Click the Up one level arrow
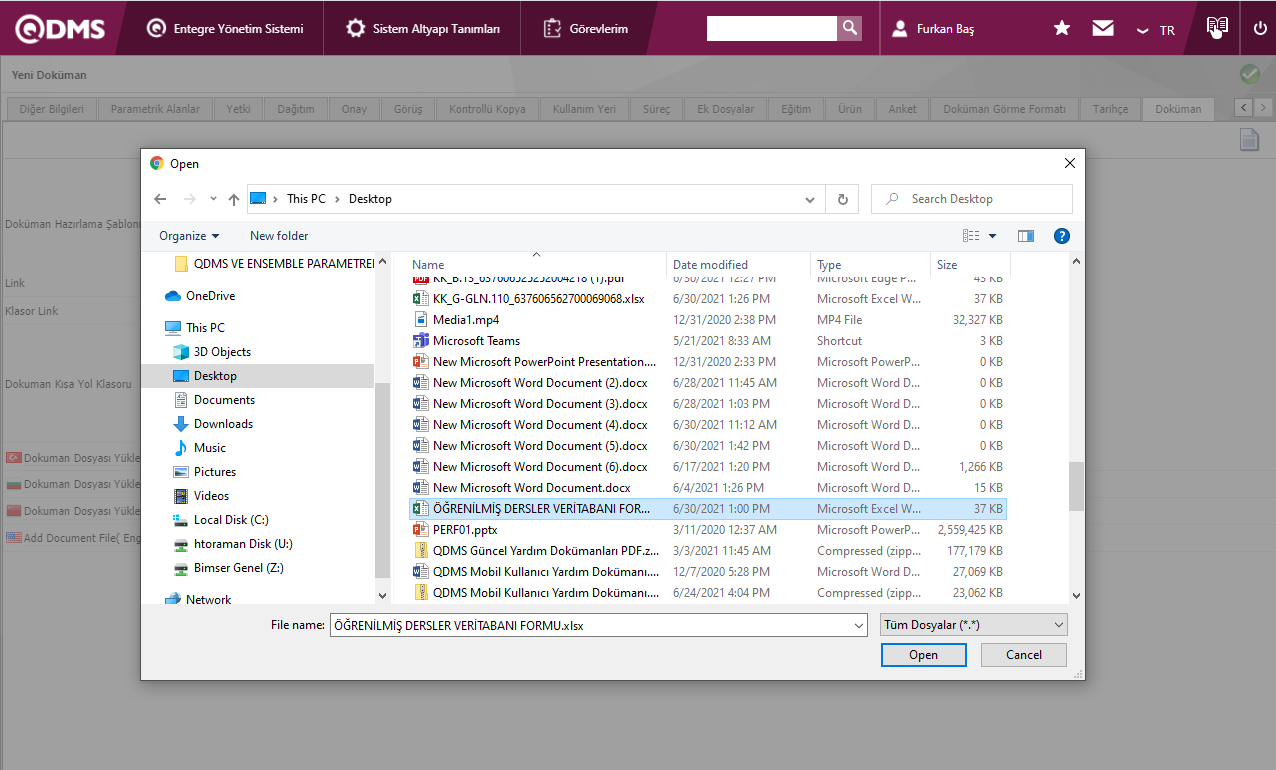This screenshot has width=1276, height=770. tap(234, 199)
